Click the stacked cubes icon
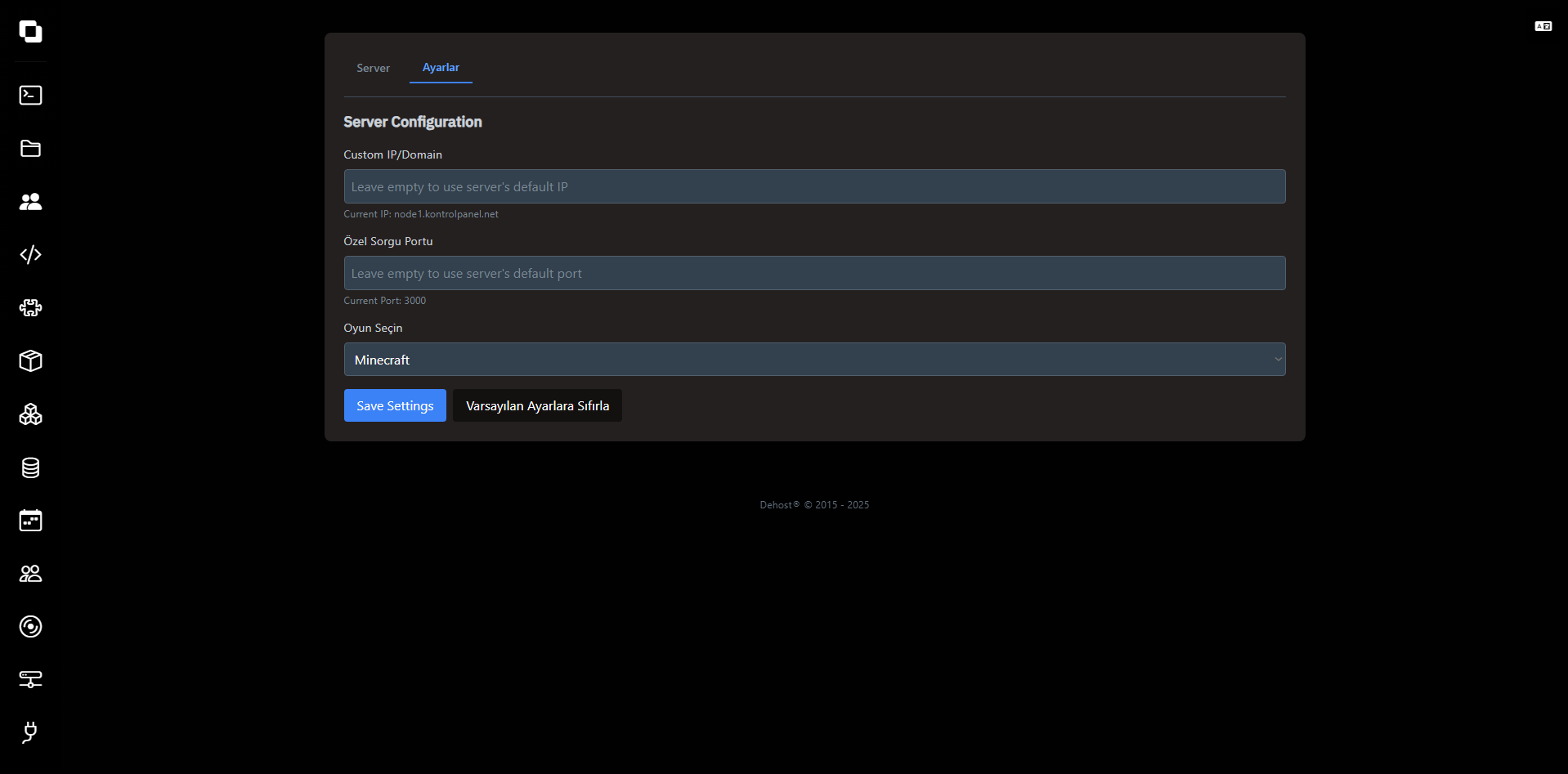This screenshot has width=1568, height=774. click(x=30, y=414)
